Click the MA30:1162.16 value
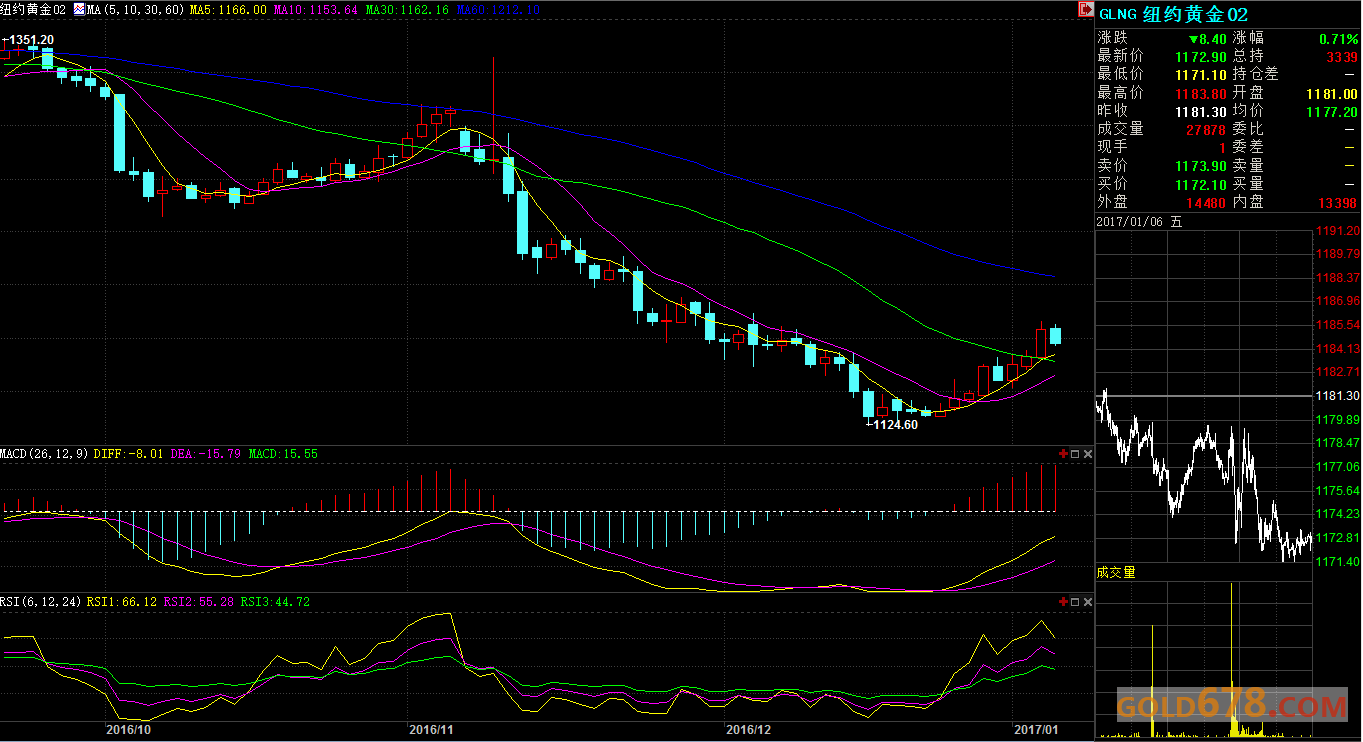 [x=407, y=9]
